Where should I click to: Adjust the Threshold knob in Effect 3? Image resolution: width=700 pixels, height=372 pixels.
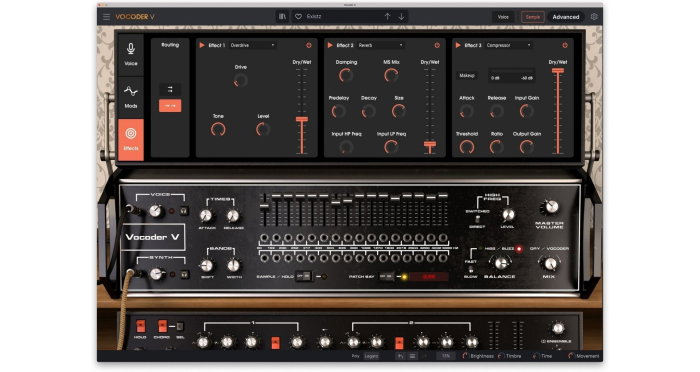coord(467,147)
